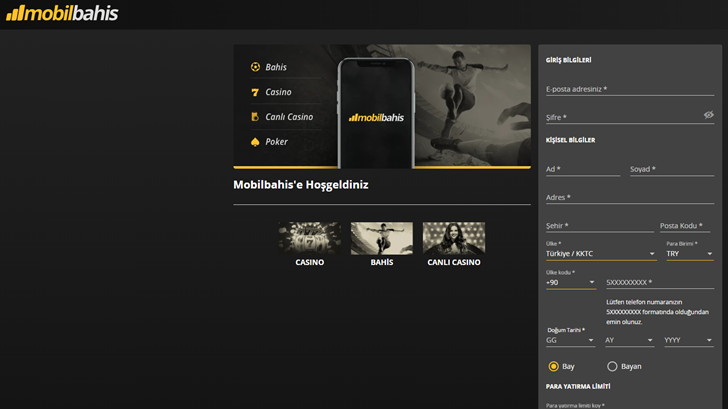
Task: Select the Bay gender radio button
Action: pyautogui.click(x=553, y=366)
